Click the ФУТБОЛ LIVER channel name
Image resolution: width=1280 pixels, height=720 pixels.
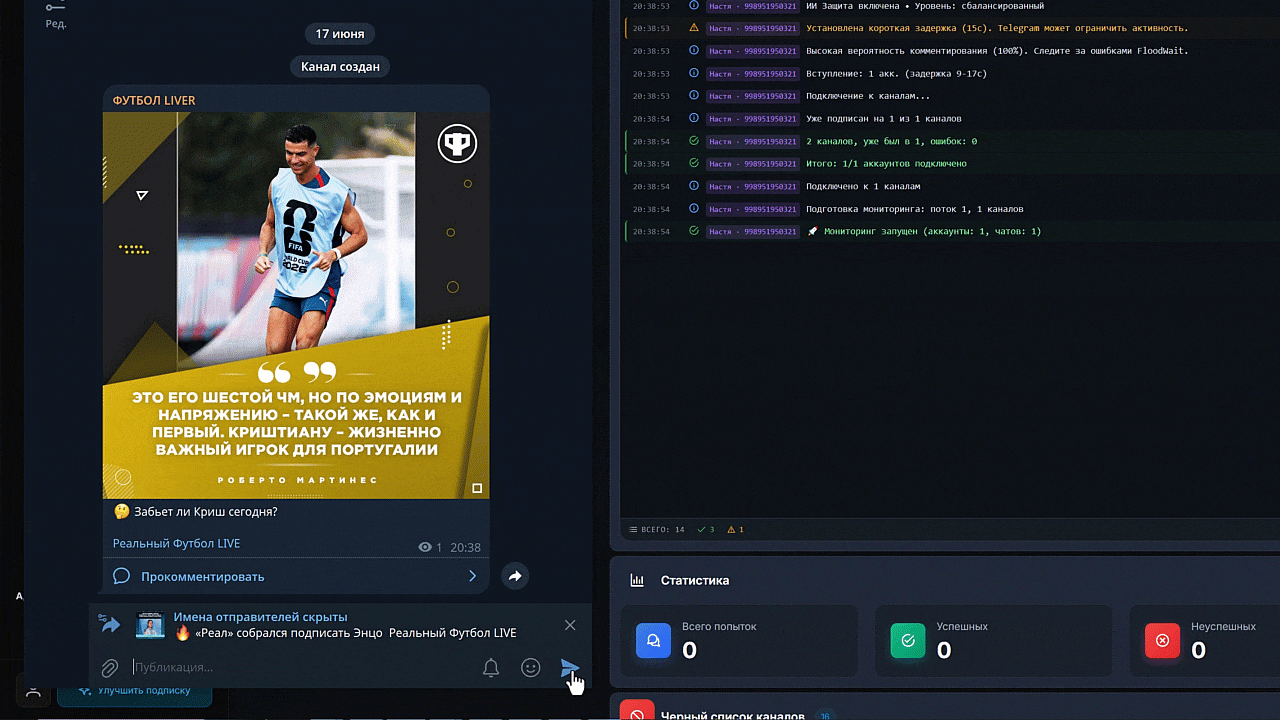tap(154, 101)
